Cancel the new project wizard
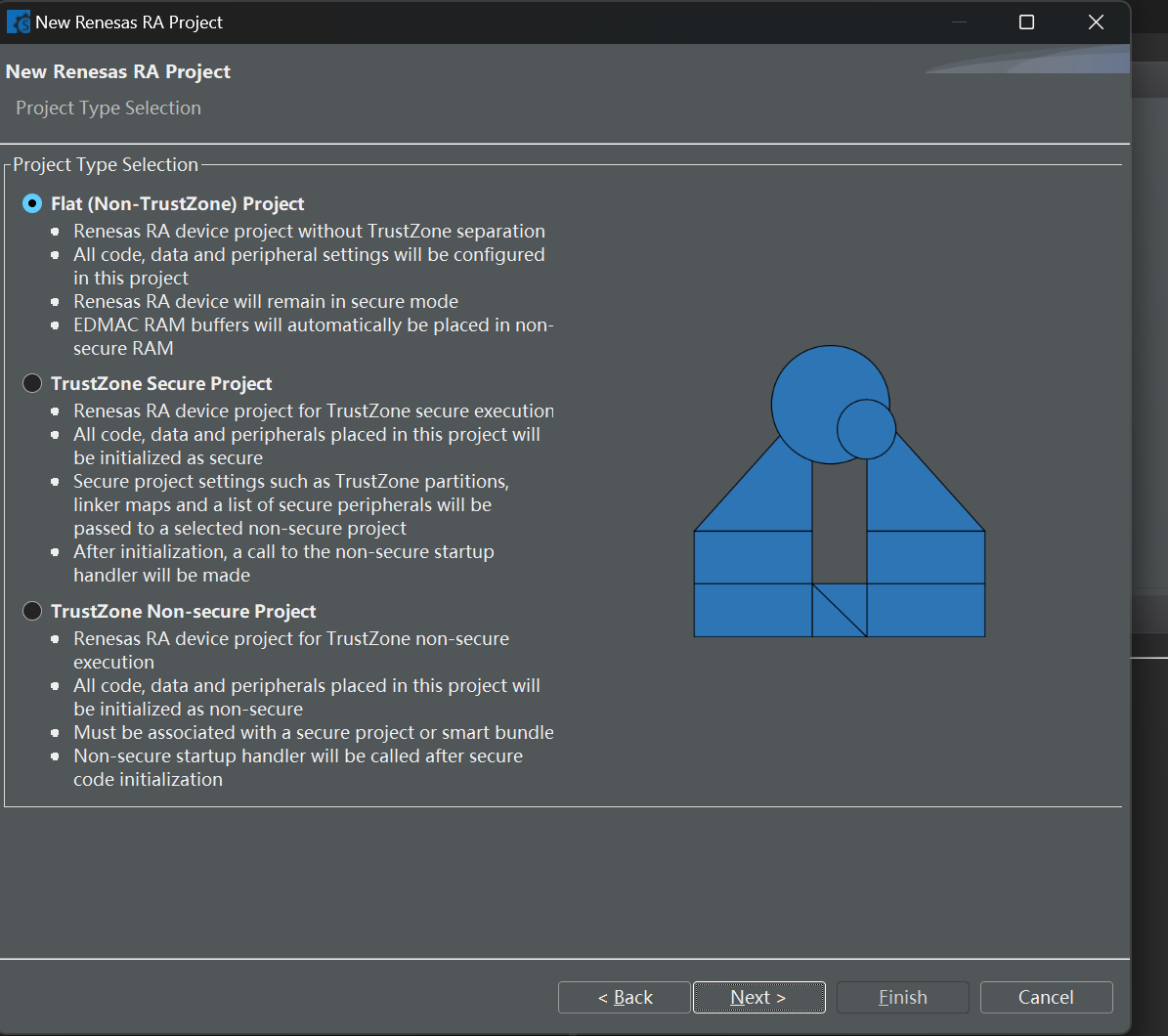The image size is (1168, 1036). [1047, 997]
